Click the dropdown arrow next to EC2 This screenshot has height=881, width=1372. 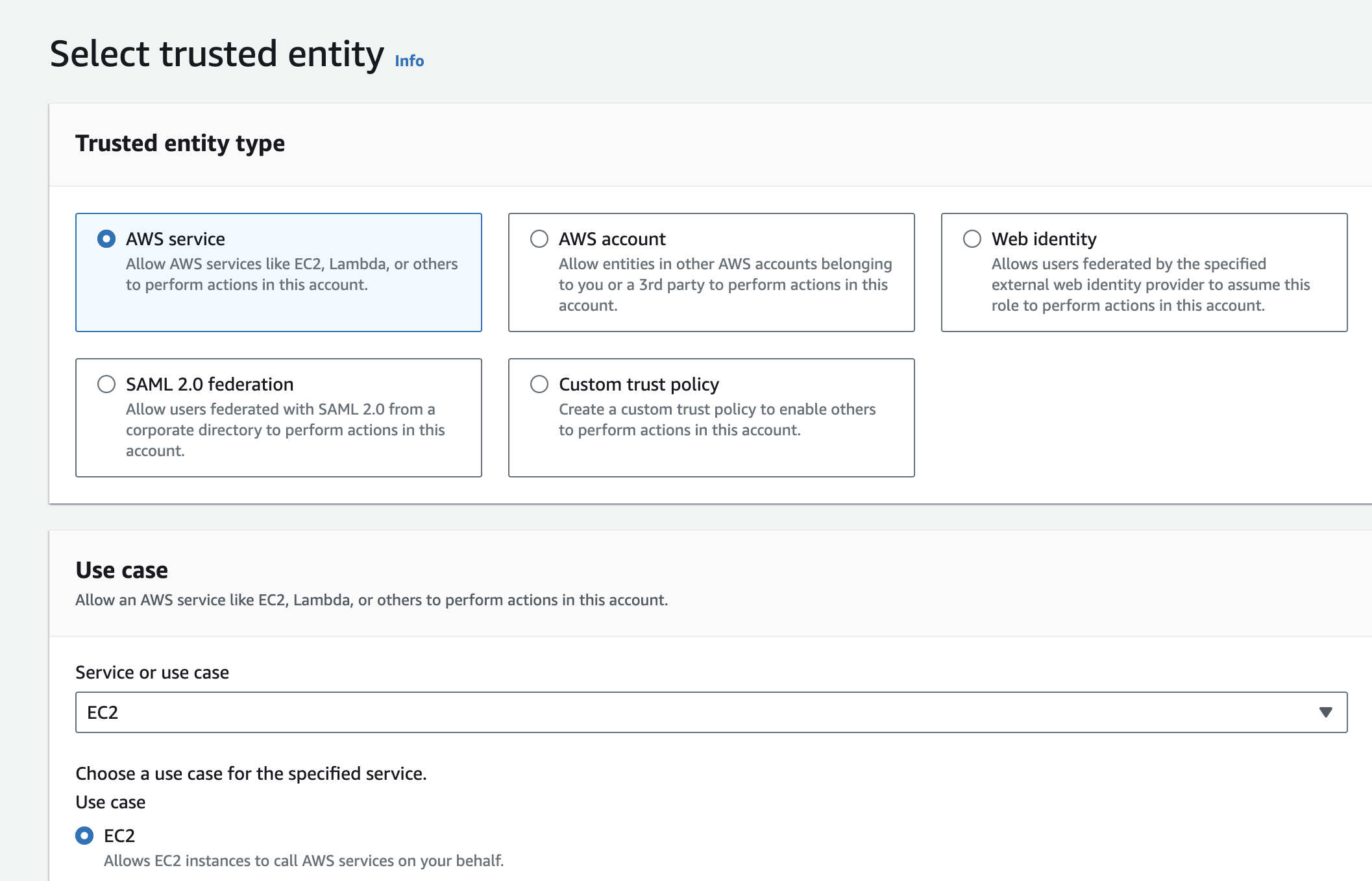pos(1325,712)
